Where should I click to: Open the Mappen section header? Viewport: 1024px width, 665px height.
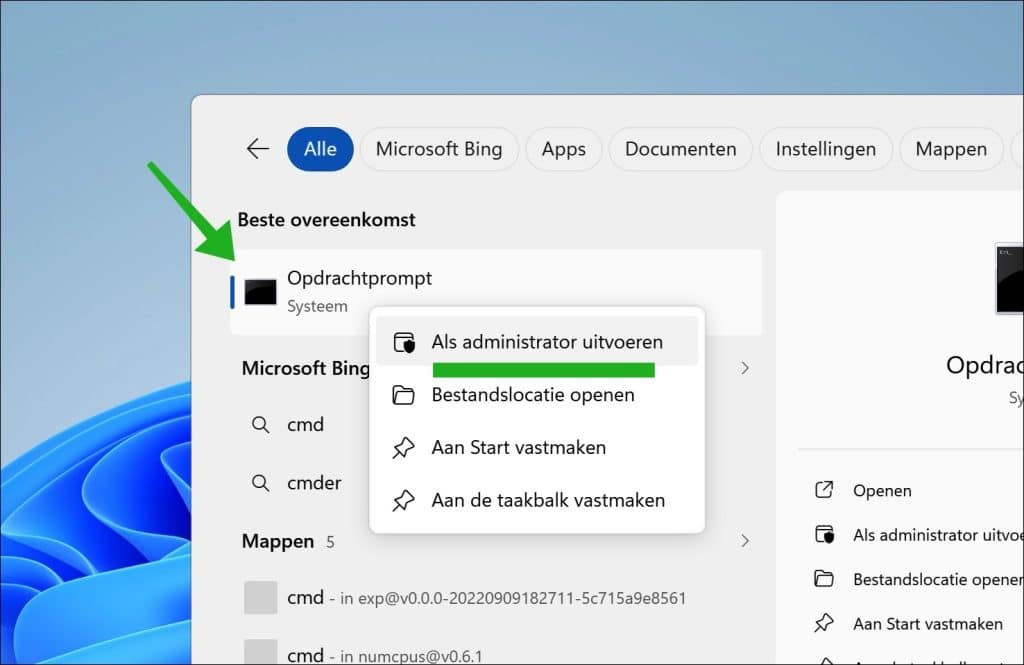click(x=278, y=542)
